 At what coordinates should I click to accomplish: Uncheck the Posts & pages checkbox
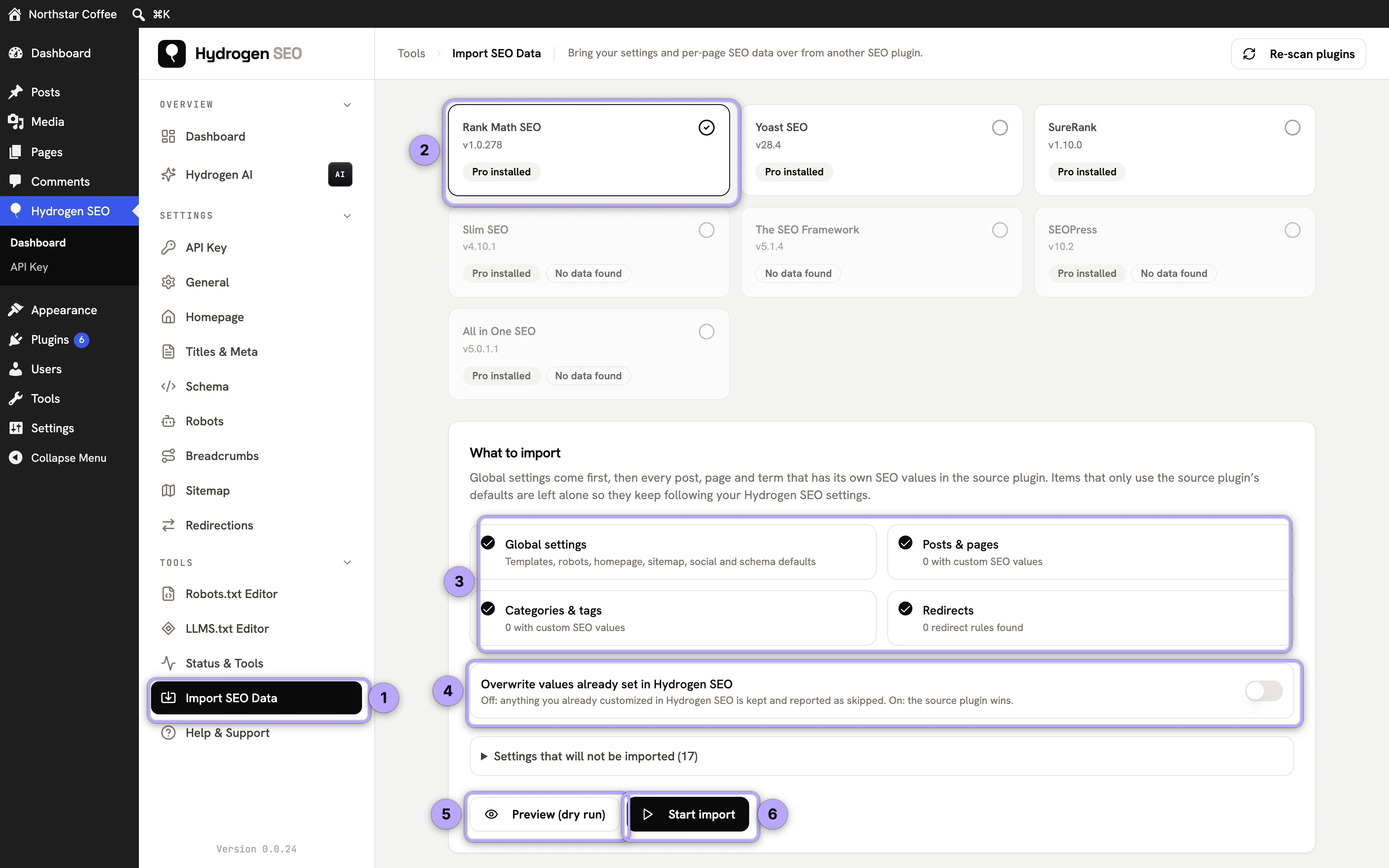point(906,542)
